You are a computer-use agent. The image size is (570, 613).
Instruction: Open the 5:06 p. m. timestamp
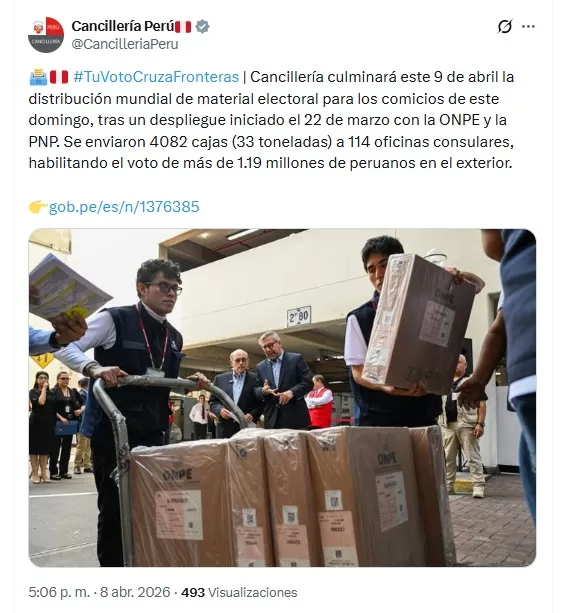click(x=59, y=592)
